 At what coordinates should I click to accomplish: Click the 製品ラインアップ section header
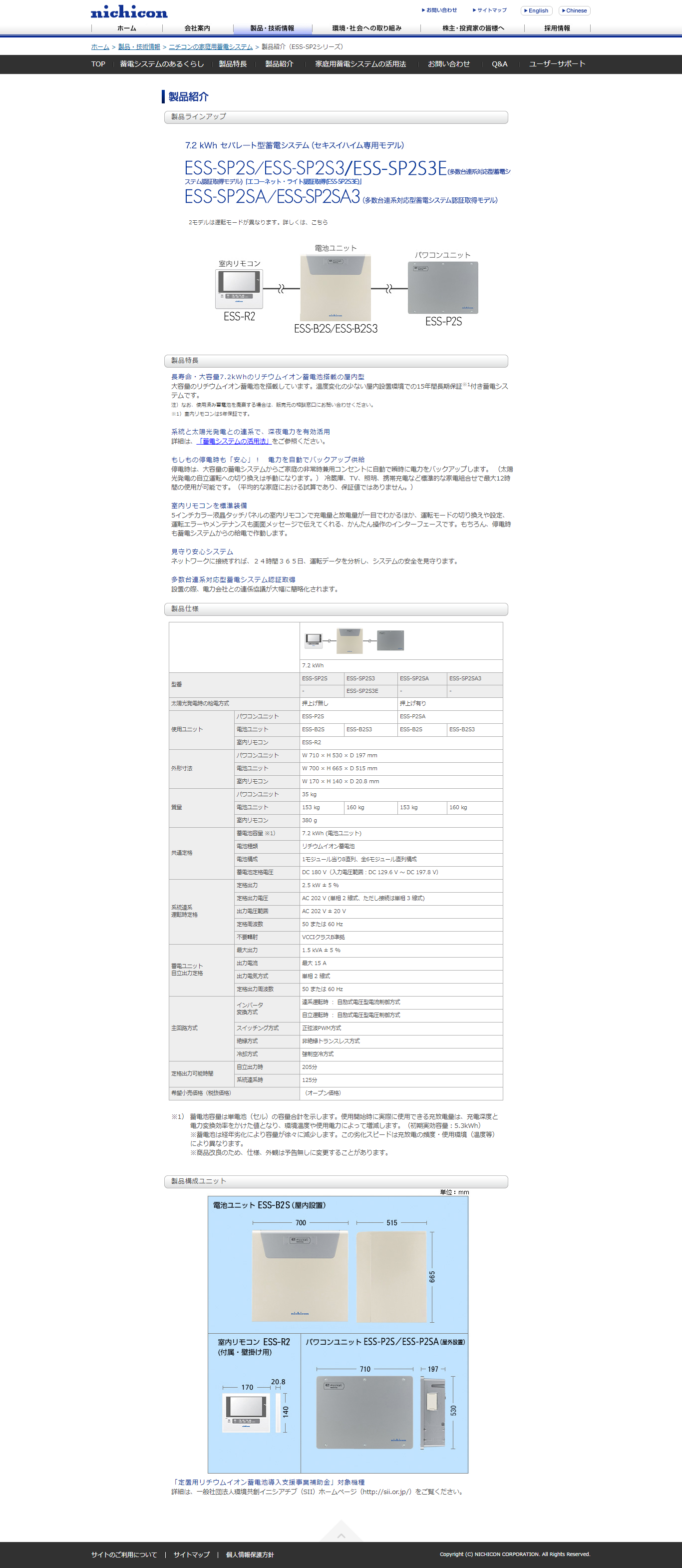pos(336,117)
